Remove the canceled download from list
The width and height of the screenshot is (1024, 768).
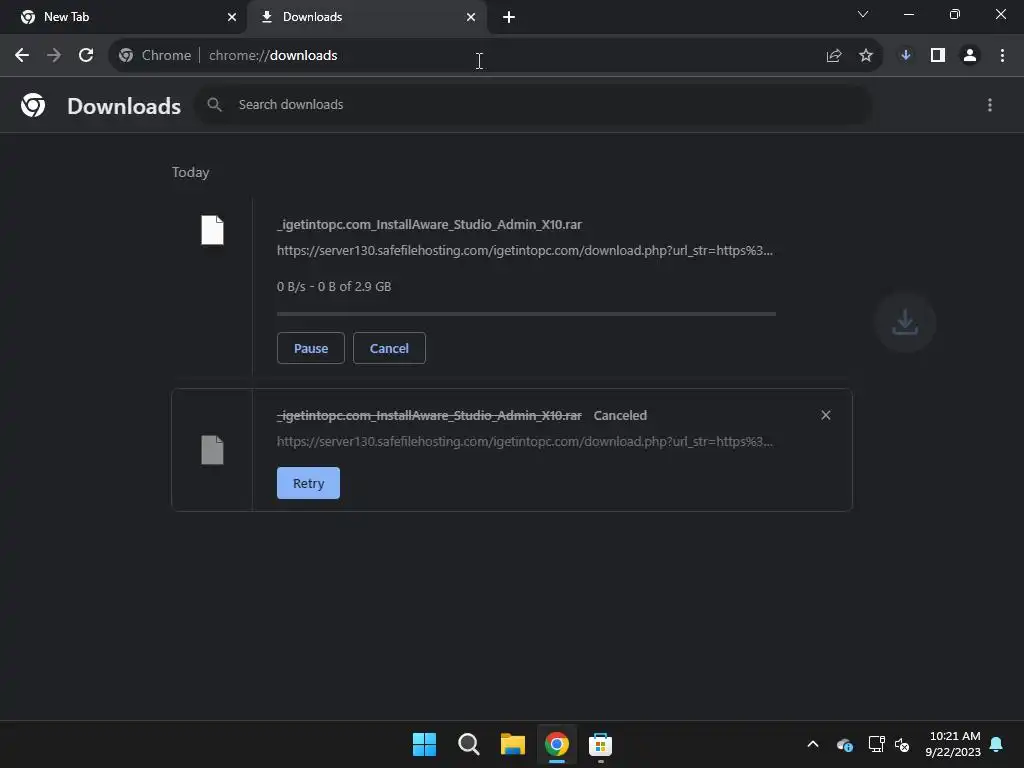click(825, 415)
